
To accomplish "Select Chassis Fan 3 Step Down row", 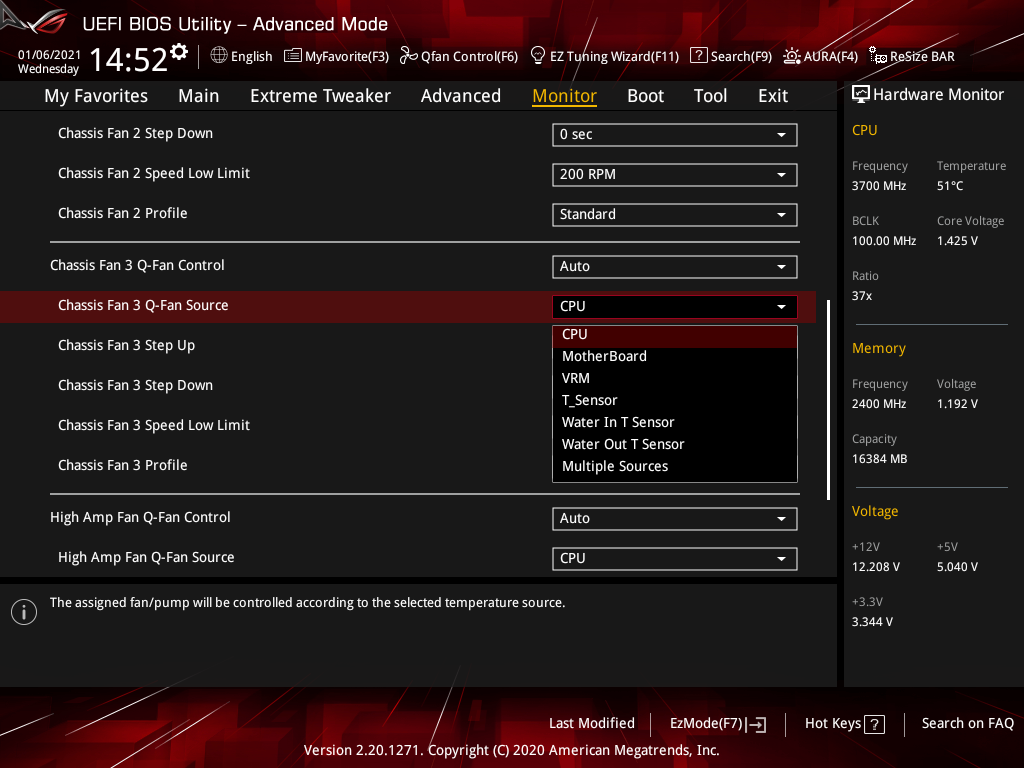I will 135,385.
